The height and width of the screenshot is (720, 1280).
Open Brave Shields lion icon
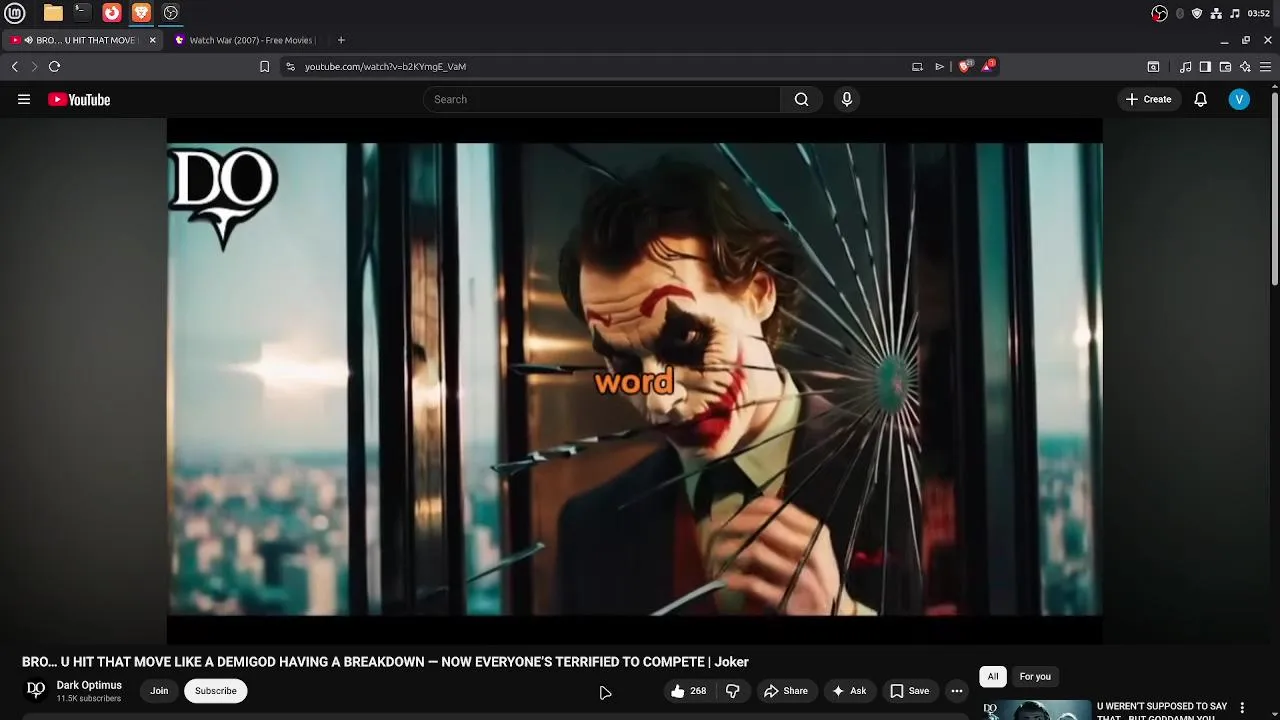965,66
